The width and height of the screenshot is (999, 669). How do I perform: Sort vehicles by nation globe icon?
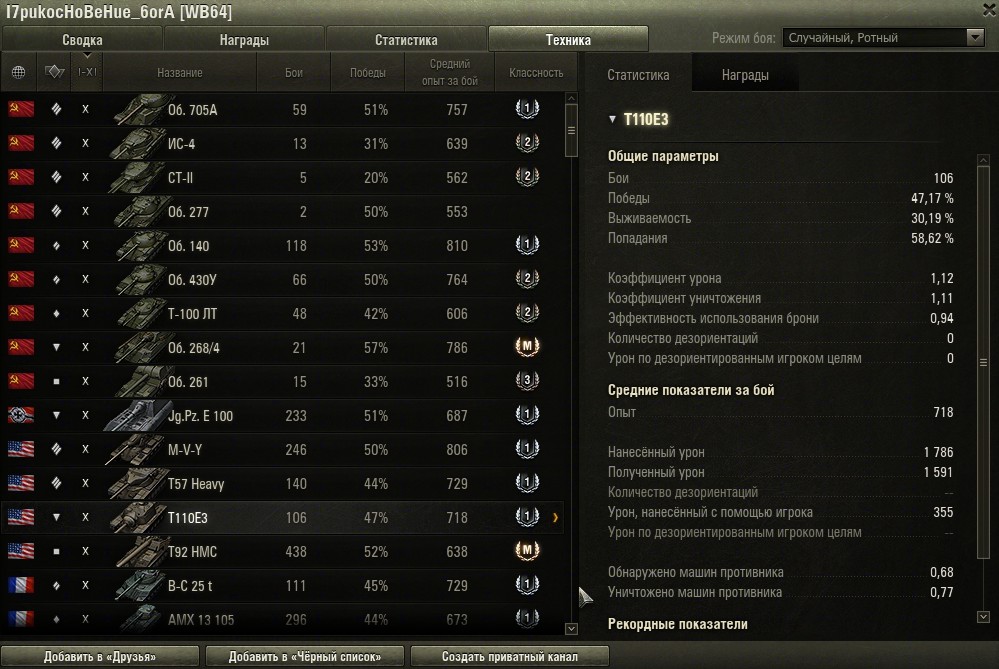(x=18, y=72)
